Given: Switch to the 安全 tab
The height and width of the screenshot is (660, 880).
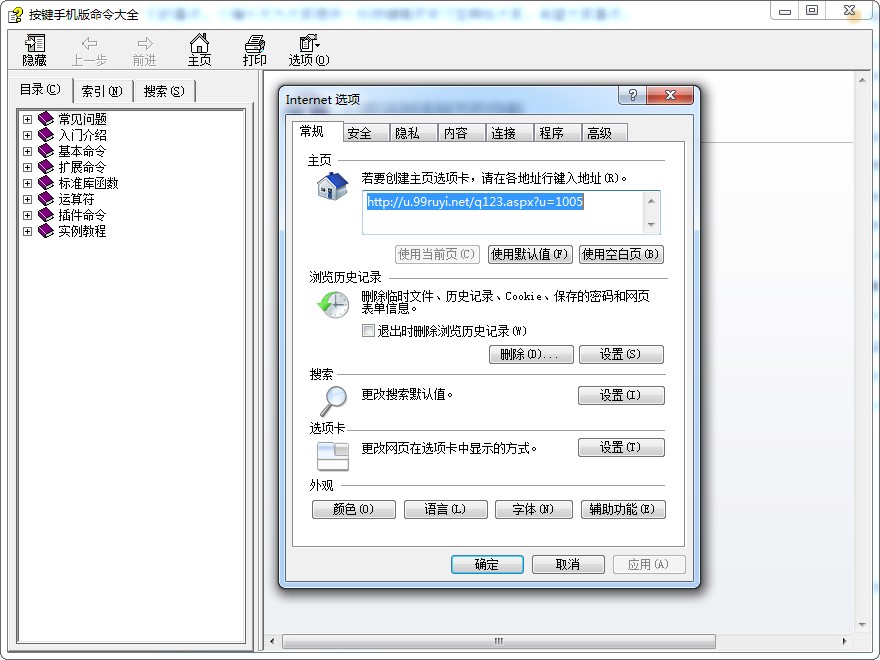Looking at the screenshot, I should click(x=365, y=133).
